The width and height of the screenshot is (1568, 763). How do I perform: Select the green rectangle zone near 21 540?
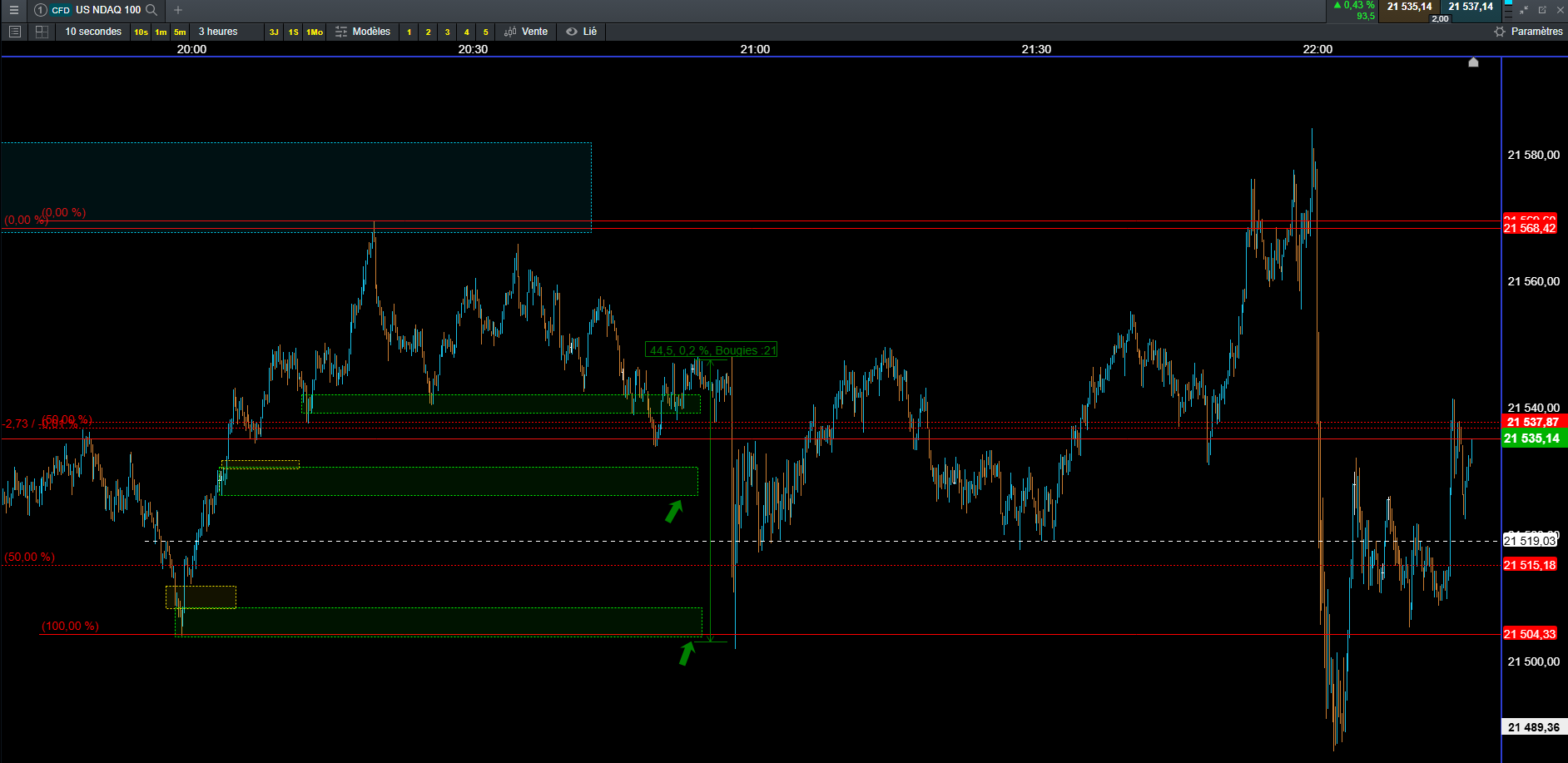(x=500, y=404)
